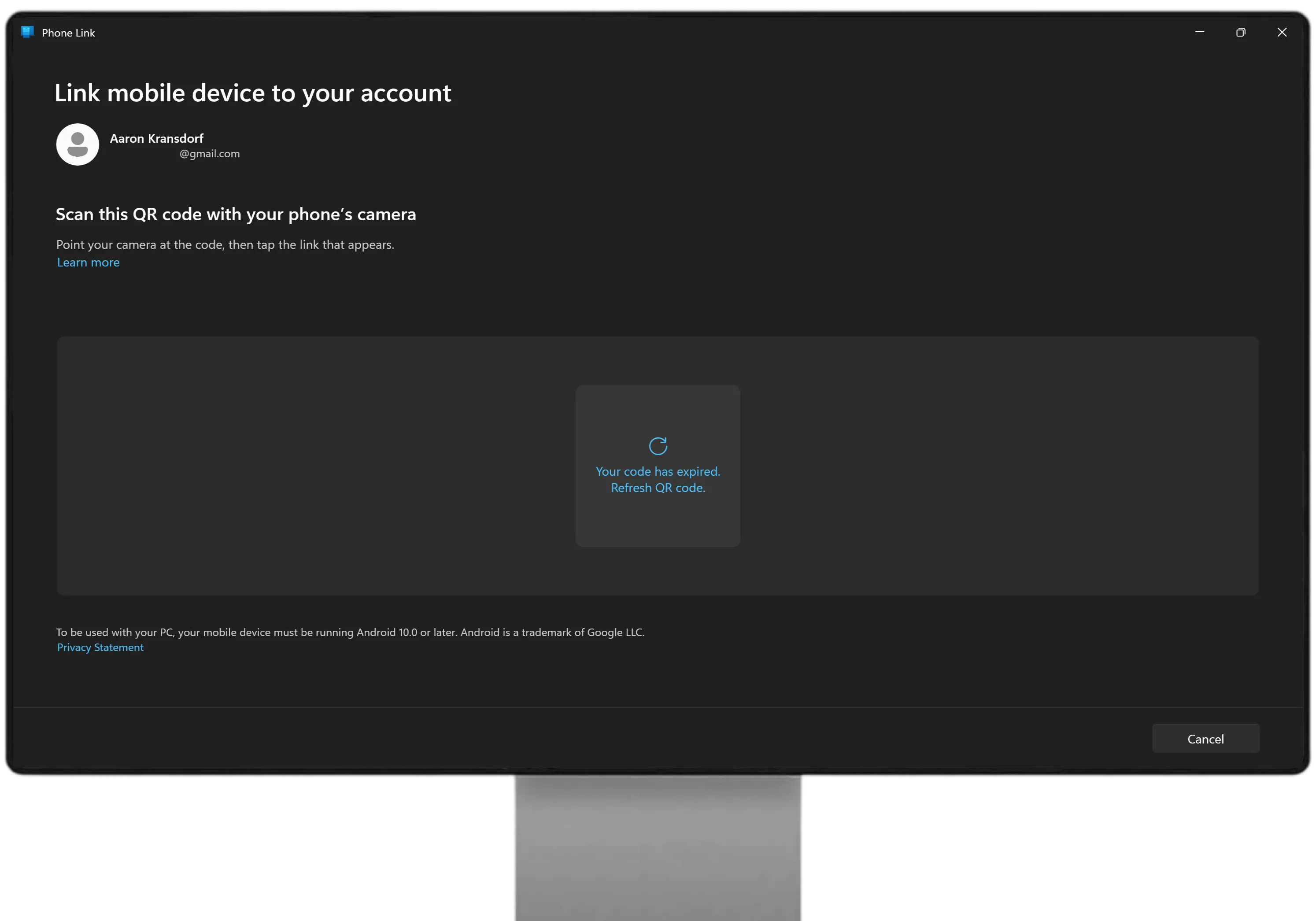Viewport: 1316px width, 921px height.
Task: Click 'Link mobile device to your account' heading
Action: point(253,93)
